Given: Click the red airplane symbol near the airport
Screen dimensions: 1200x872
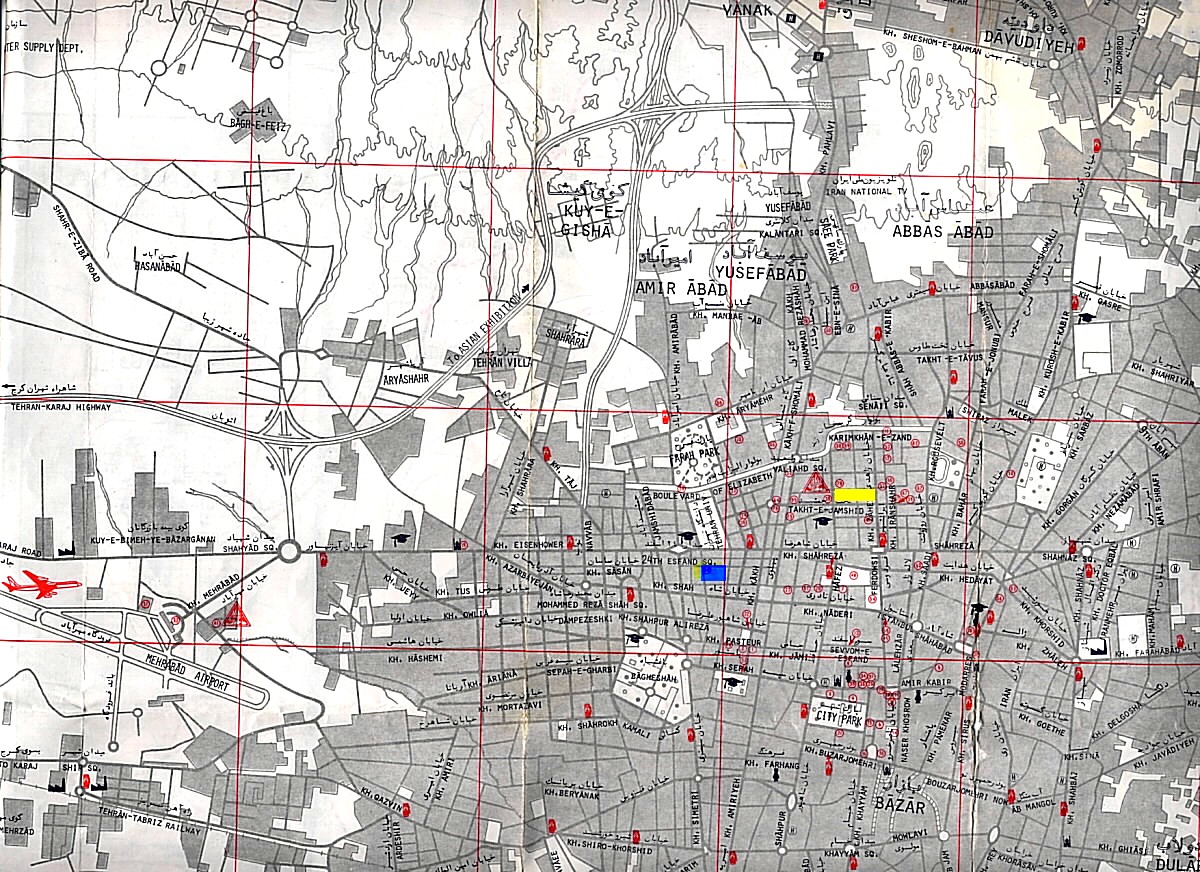Looking at the screenshot, I should (40, 584).
